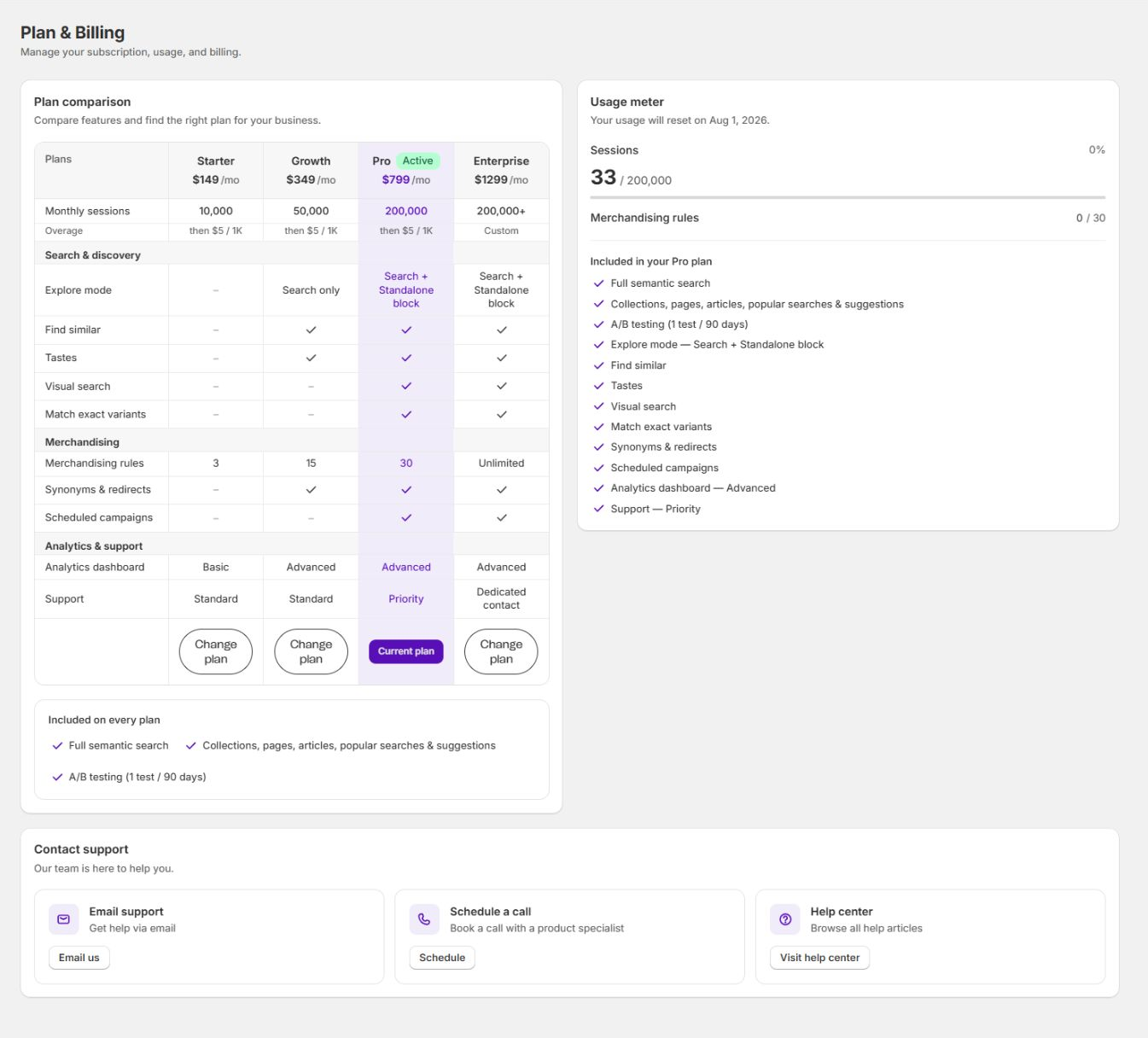Viewport: 1148px width, 1038px height.
Task: Click the Current plan button for Pro
Action: (406, 651)
